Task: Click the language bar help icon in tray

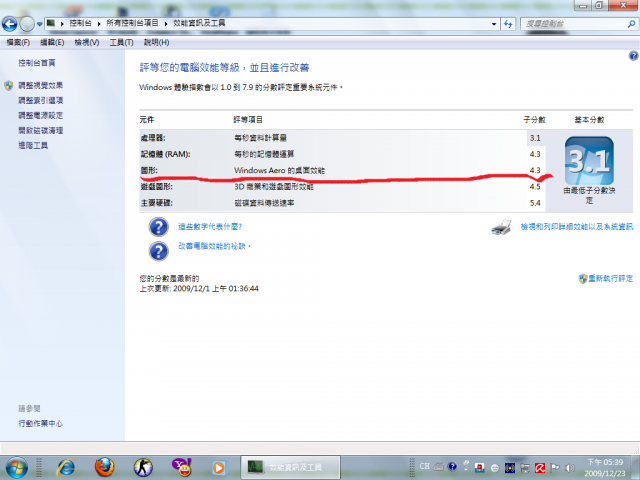Action: pos(452,466)
